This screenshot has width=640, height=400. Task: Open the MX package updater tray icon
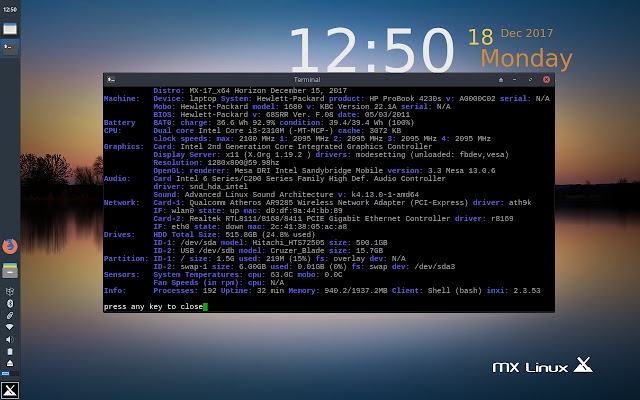[10, 291]
